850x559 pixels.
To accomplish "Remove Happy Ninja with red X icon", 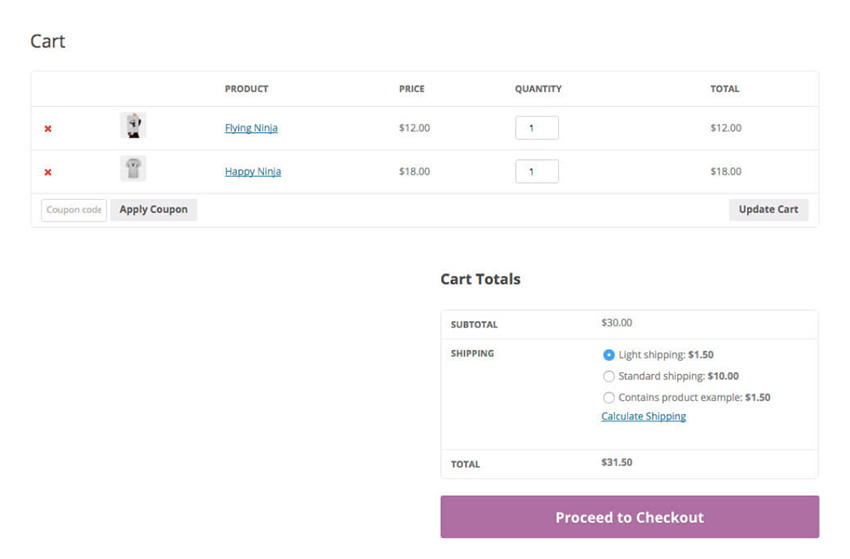I will click(48, 172).
